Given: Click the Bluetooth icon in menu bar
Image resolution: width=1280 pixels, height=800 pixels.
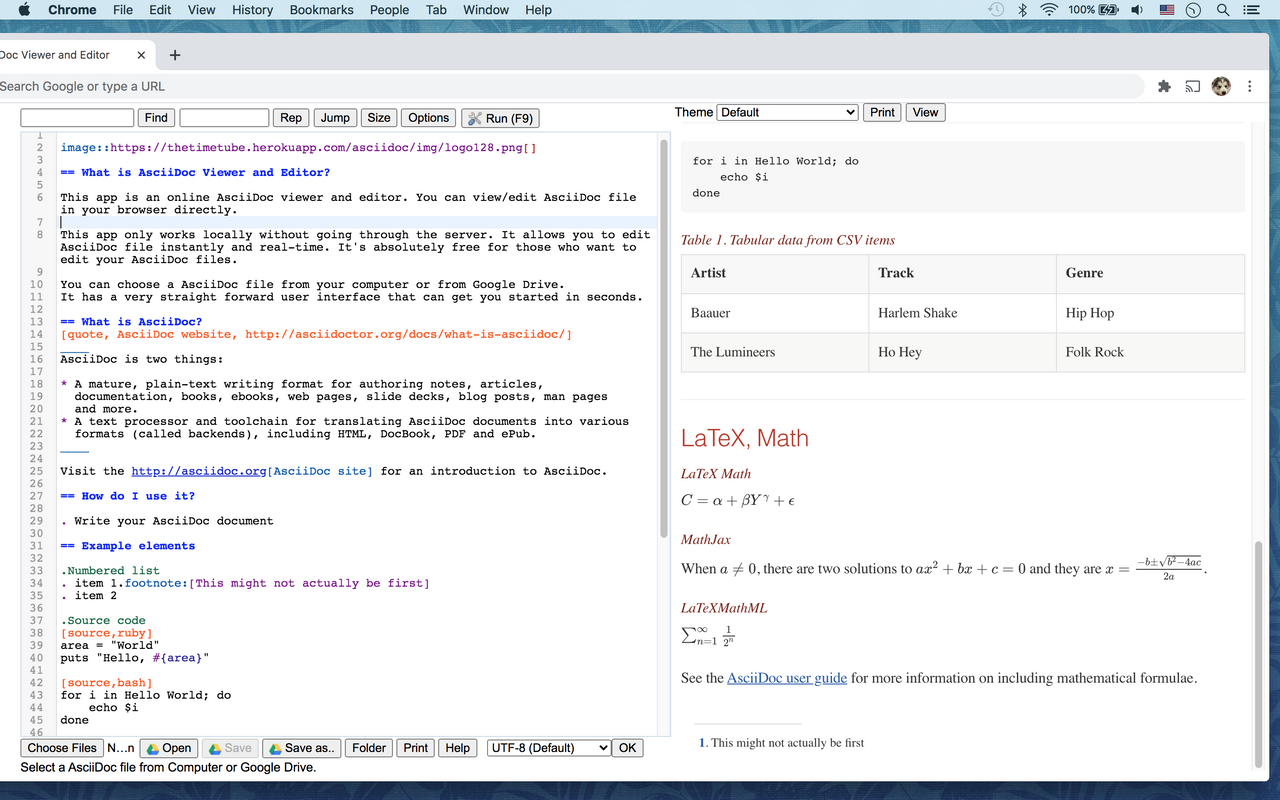Looking at the screenshot, I should click(1022, 10).
